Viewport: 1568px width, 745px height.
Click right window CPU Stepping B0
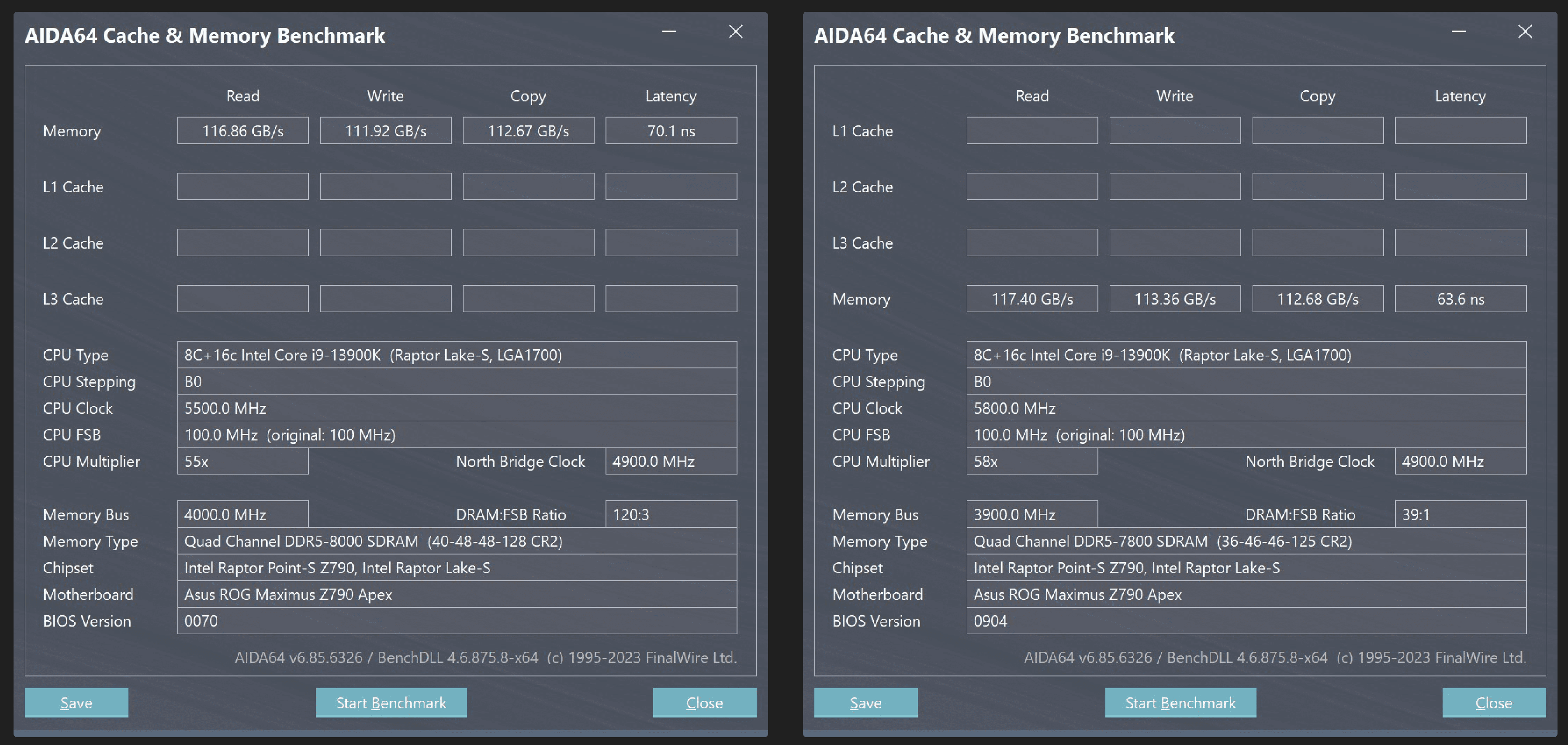coord(1246,381)
